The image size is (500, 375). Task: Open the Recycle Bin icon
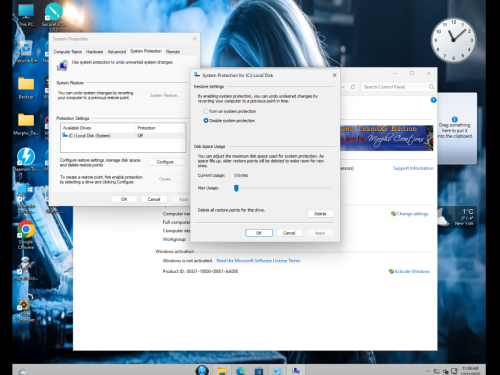26,52
